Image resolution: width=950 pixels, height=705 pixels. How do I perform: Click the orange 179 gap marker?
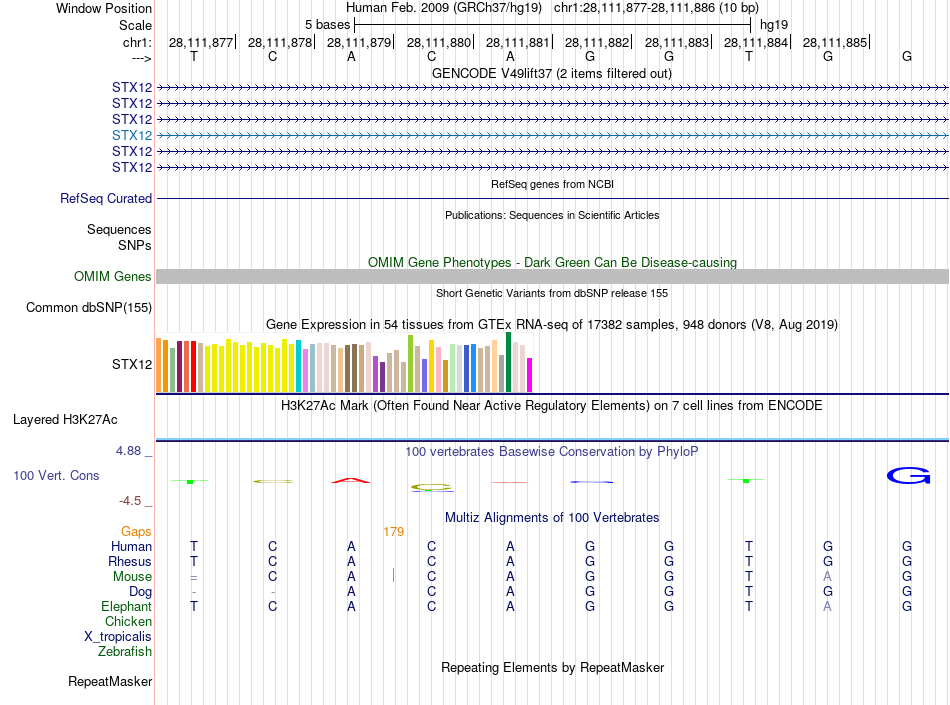(393, 532)
